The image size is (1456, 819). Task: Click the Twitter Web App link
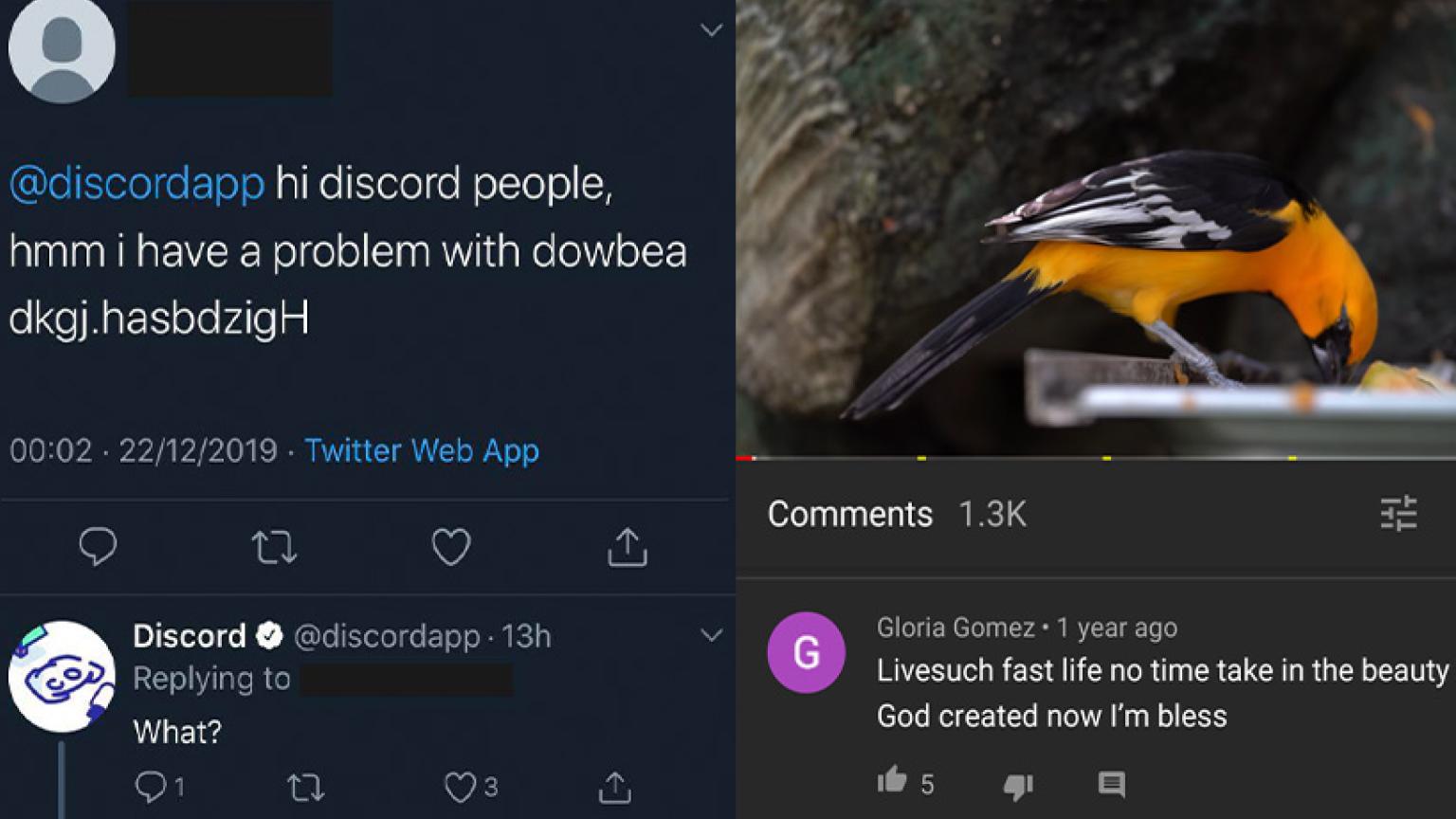pos(421,450)
